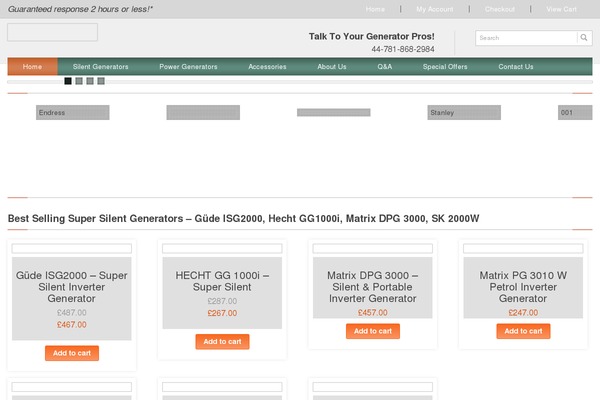The image size is (600, 400).
Task: Go to Checkout link
Action: pyautogui.click(x=500, y=9)
